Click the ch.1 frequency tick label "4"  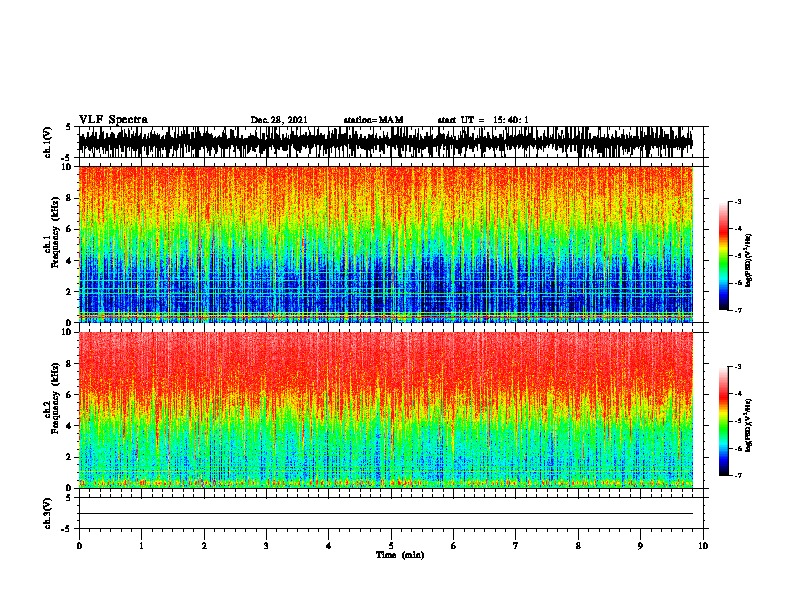coord(69,261)
